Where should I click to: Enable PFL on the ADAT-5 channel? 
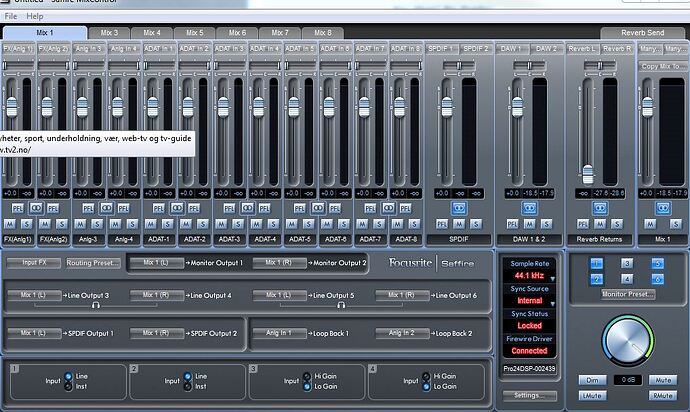[x=300, y=209]
